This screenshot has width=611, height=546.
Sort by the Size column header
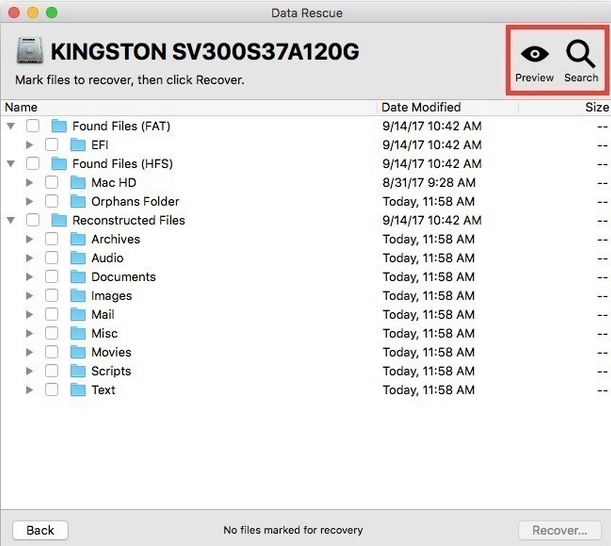[565, 107]
